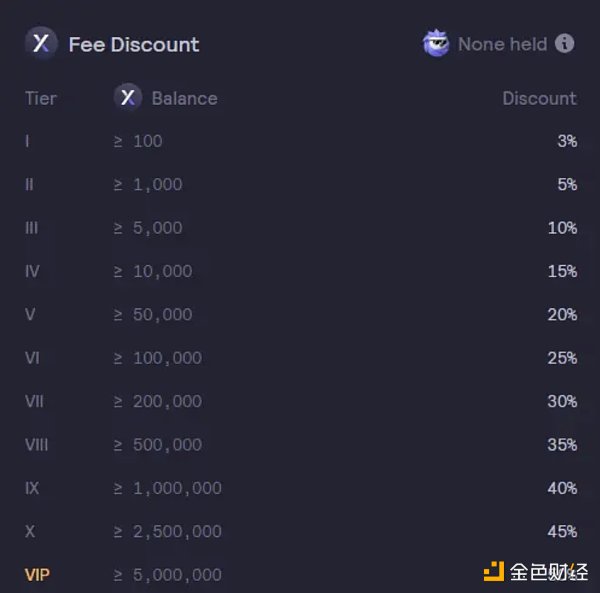Click the Tier column header
Image resolution: width=600 pixels, height=593 pixels.
tap(41, 98)
